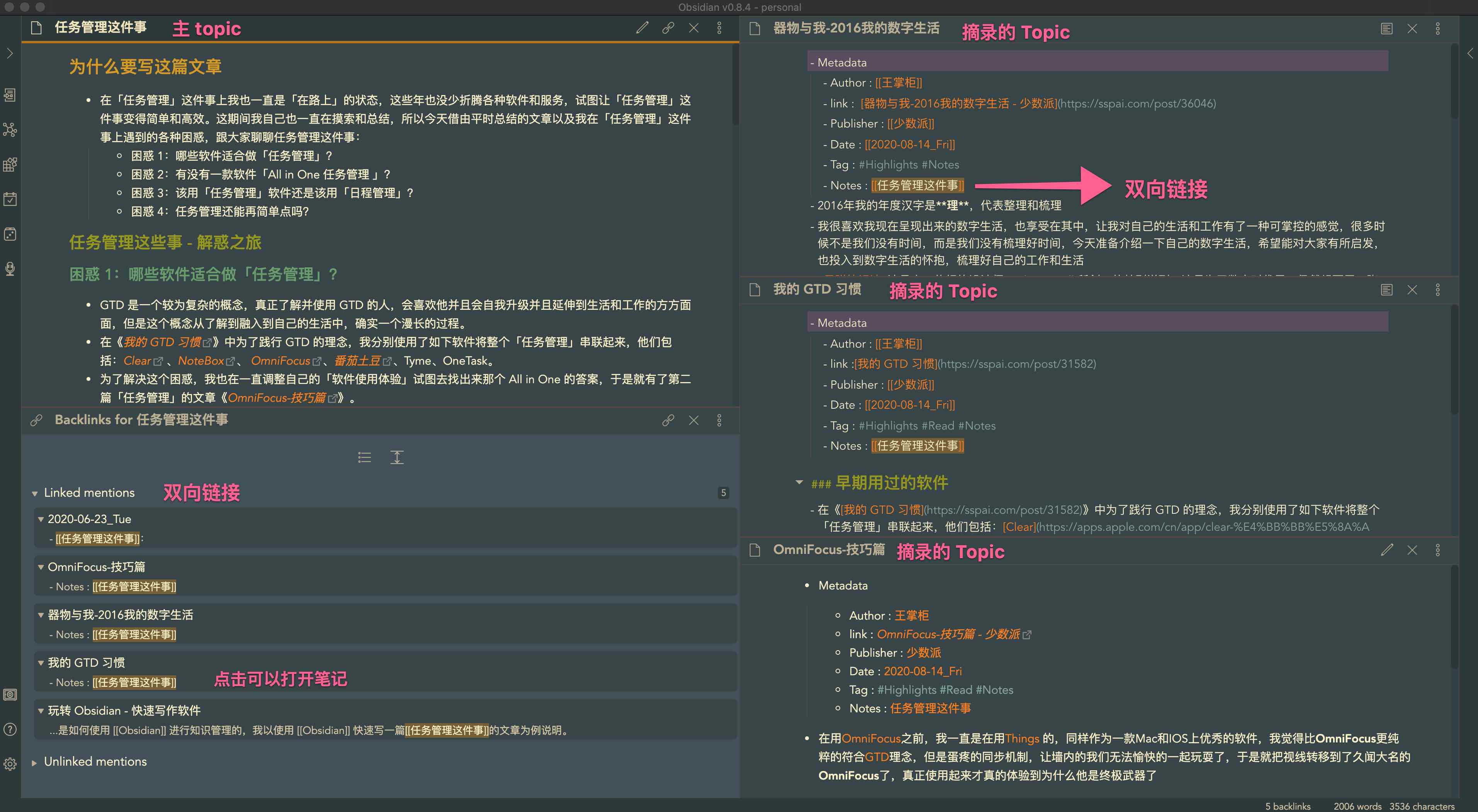
Task: Open Obsidian settings gear icon
Action: (10, 764)
